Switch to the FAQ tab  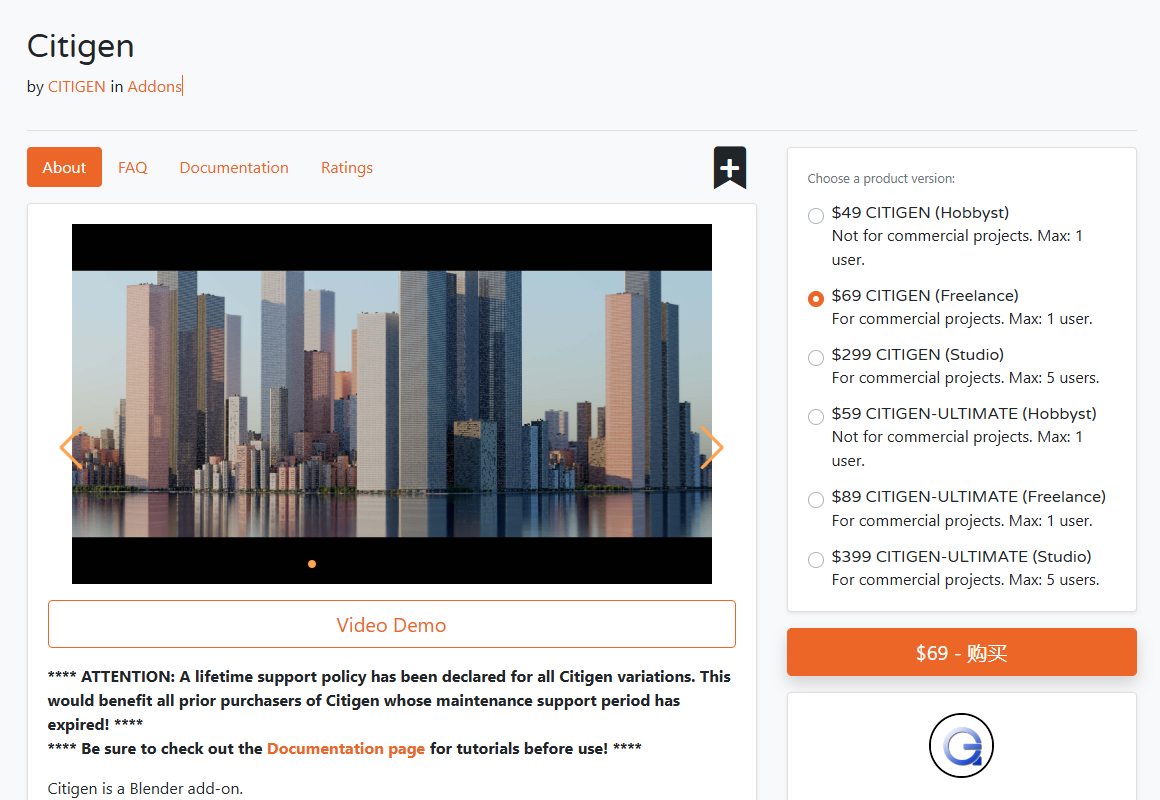133,167
